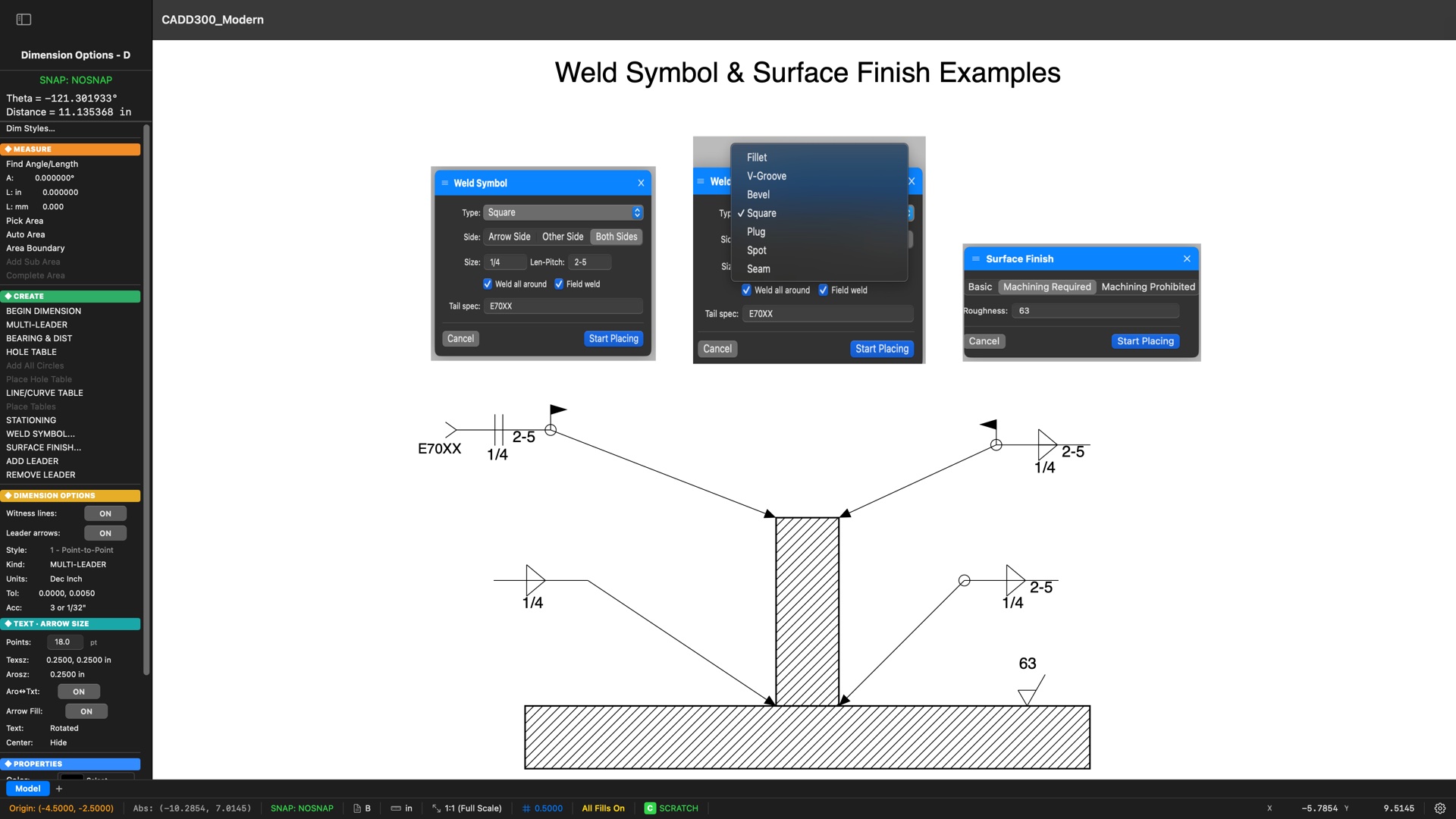
Task: Toggle Arrow Fill ON switch
Action: coord(86,711)
